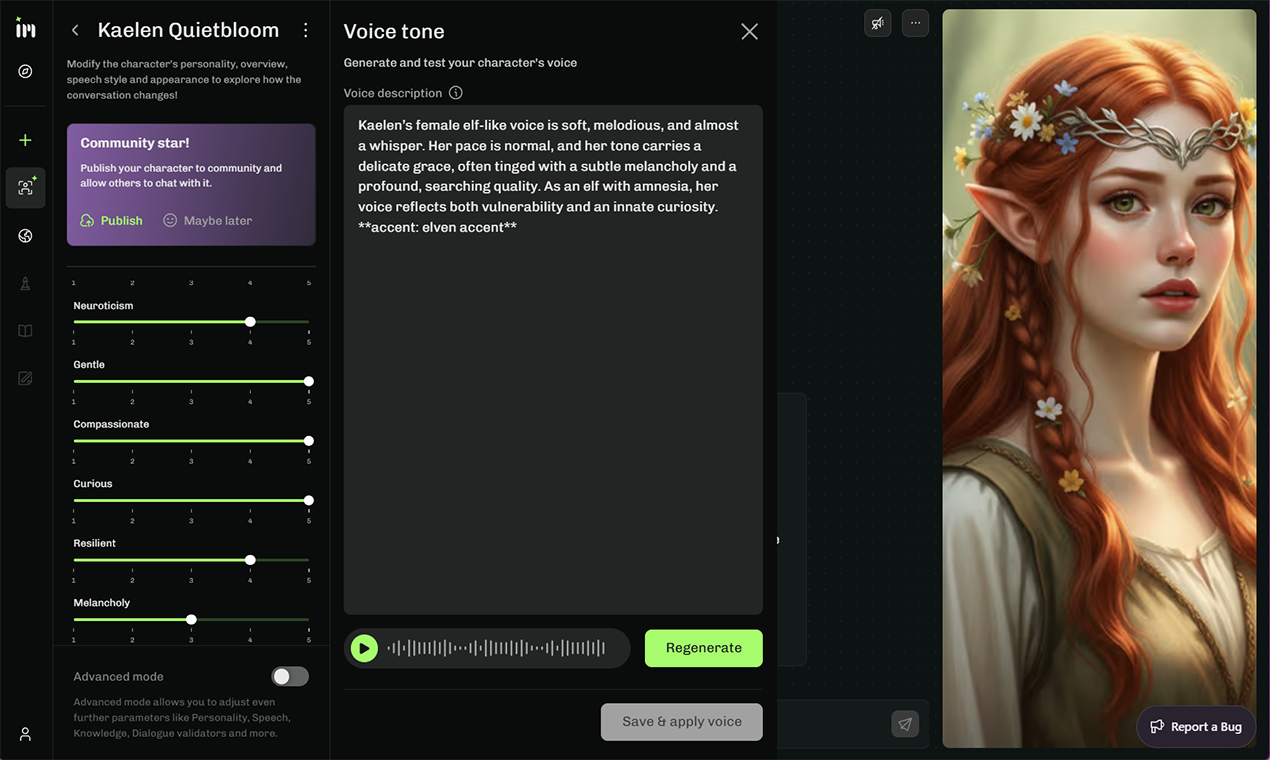Adjust the Gentle slider handle
This screenshot has width=1270, height=760.
pos(309,381)
